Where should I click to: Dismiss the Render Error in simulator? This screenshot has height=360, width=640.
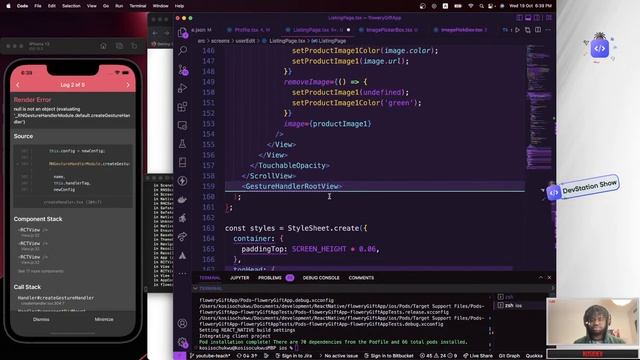pos(41,319)
